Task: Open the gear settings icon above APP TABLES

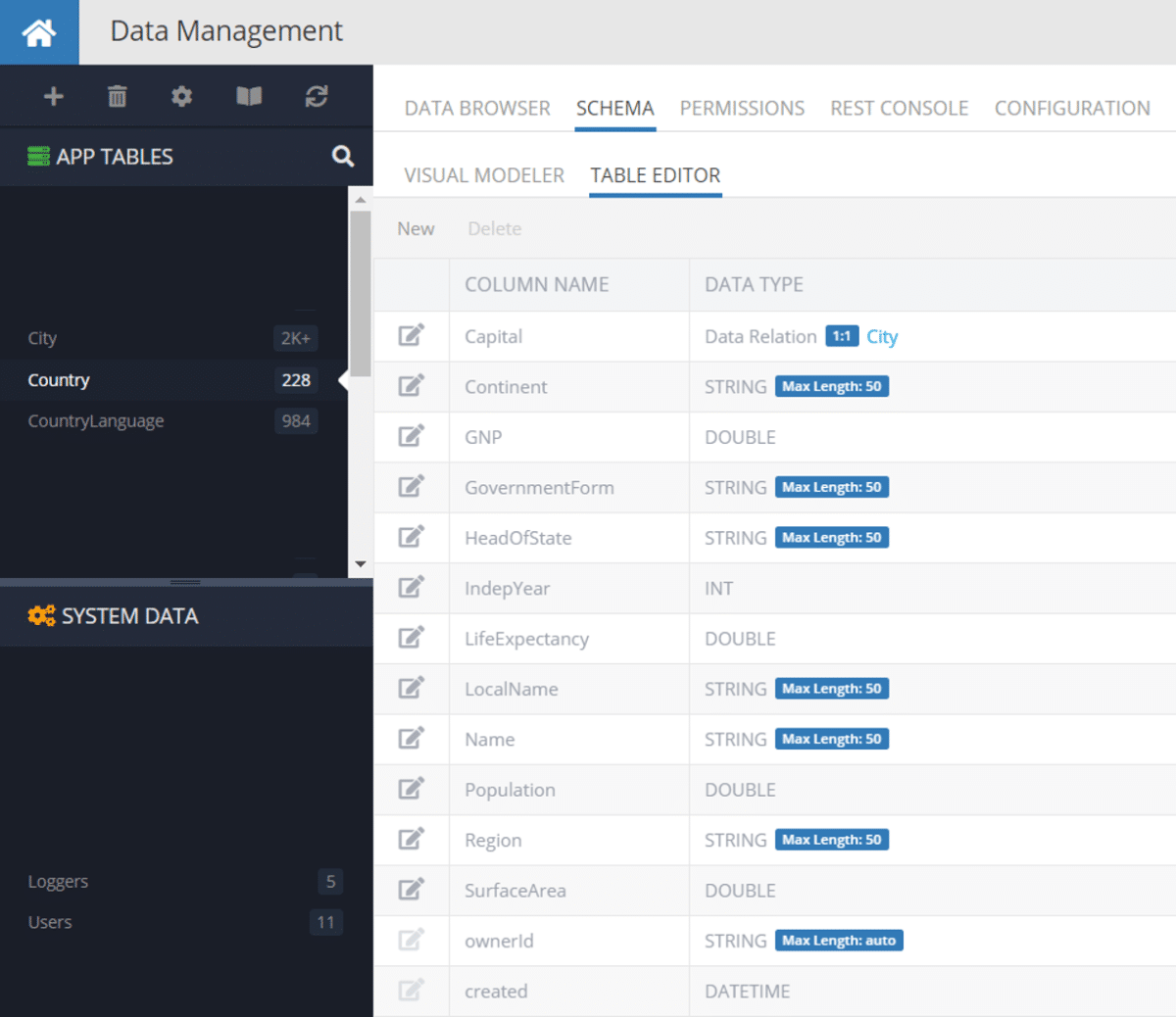Action: (182, 96)
